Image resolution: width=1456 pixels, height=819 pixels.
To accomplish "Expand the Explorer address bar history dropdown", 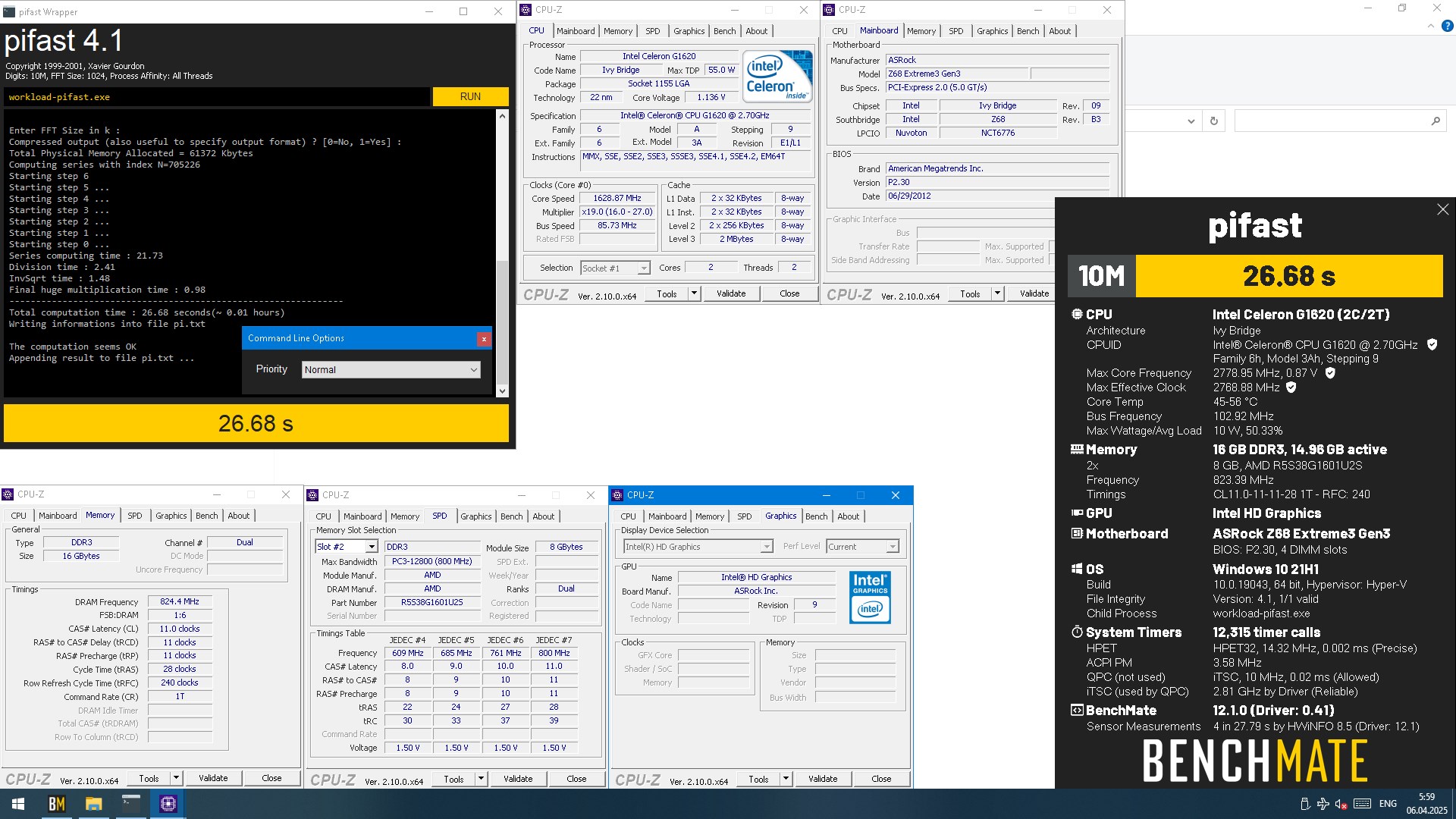I will tap(1191, 121).
